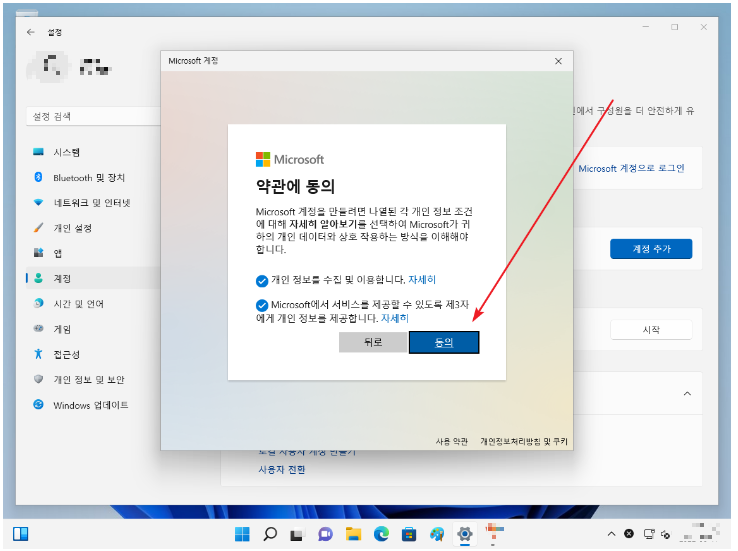Image resolution: width=738 pixels, height=551 pixels.
Task: Click the 시작 button in Settings
Action: pyautogui.click(x=651, y=330)
